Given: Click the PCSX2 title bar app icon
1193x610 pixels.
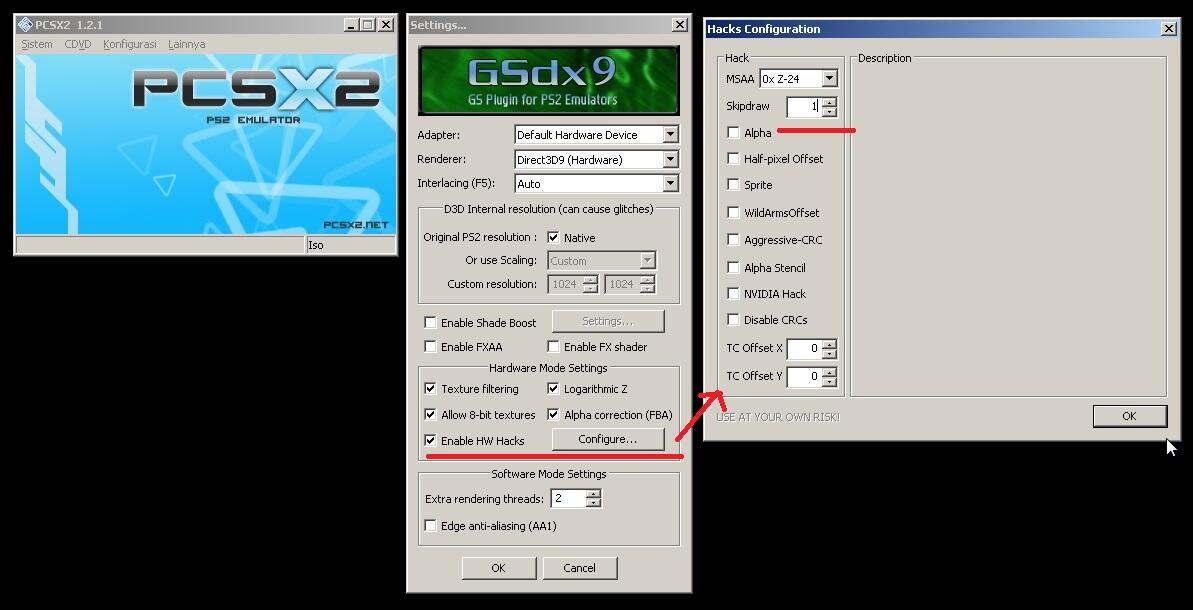Looking at the screenshot, I should (24, 24).
